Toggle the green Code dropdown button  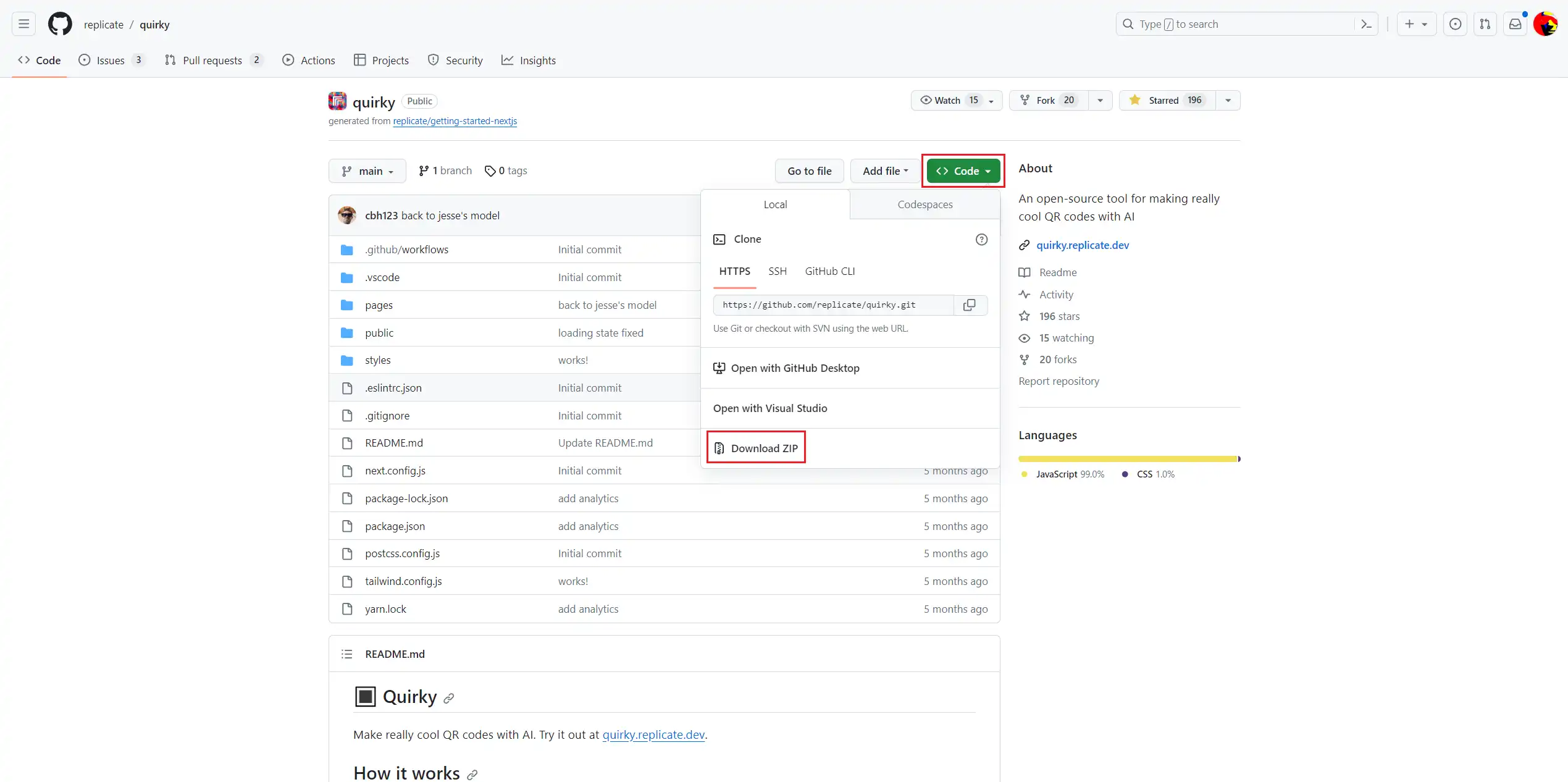[963, 171]
